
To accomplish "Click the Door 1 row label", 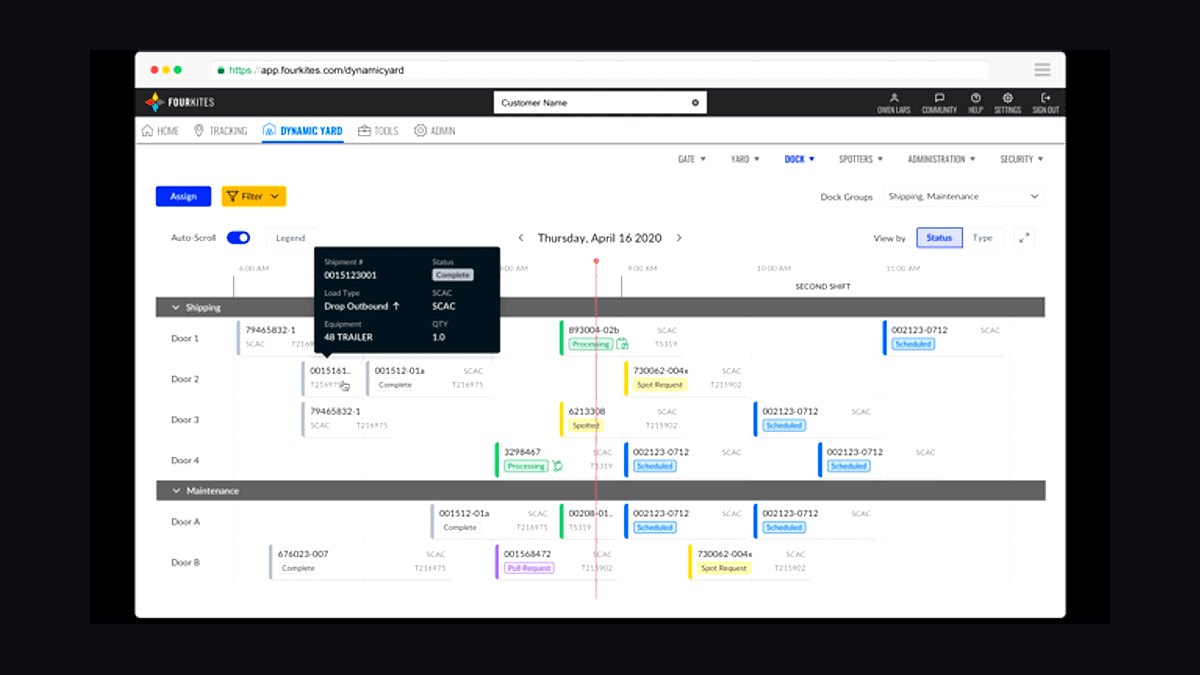I will click(x=185, y=338).
